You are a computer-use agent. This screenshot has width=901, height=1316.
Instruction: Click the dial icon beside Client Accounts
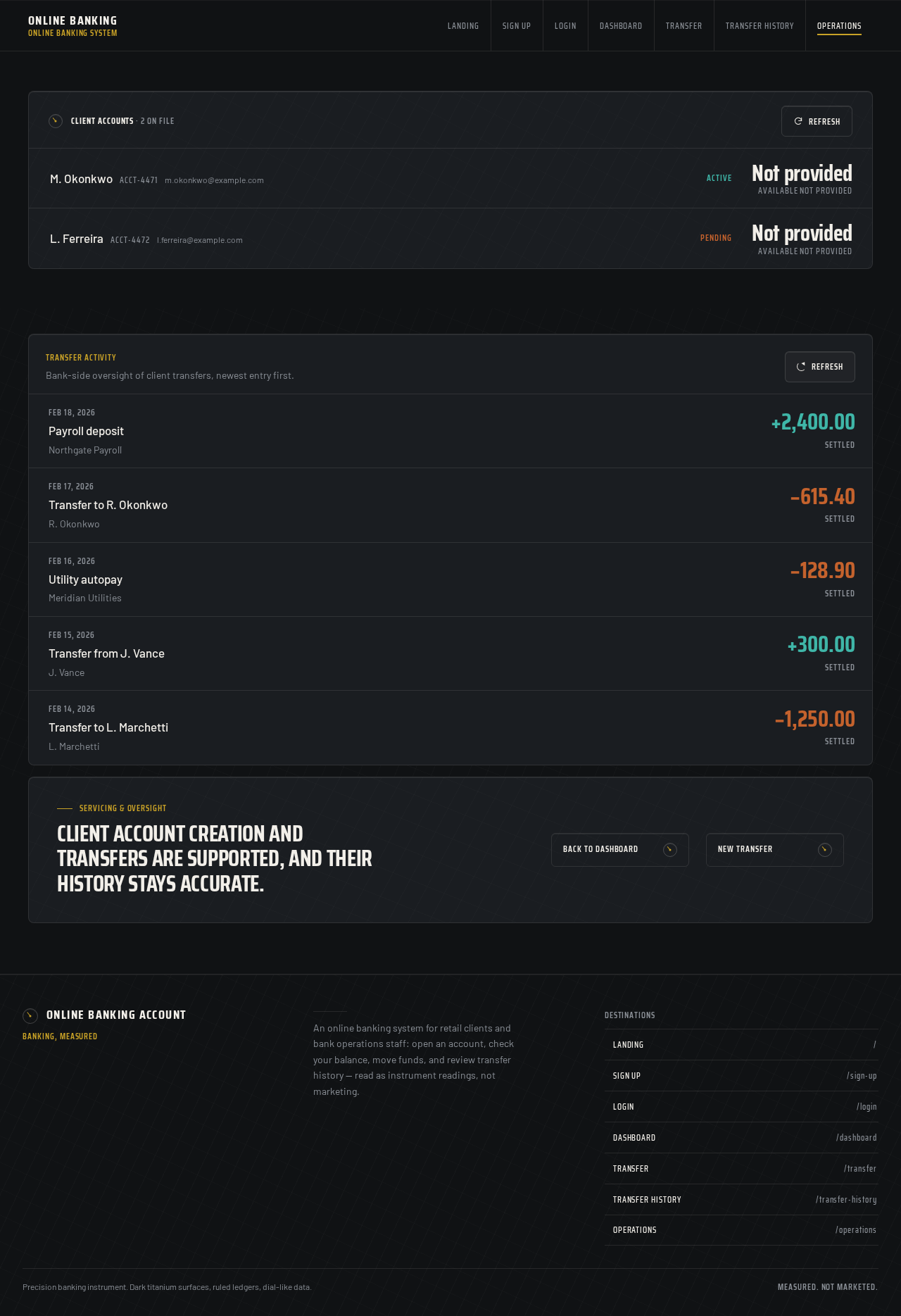pos(56,121)
